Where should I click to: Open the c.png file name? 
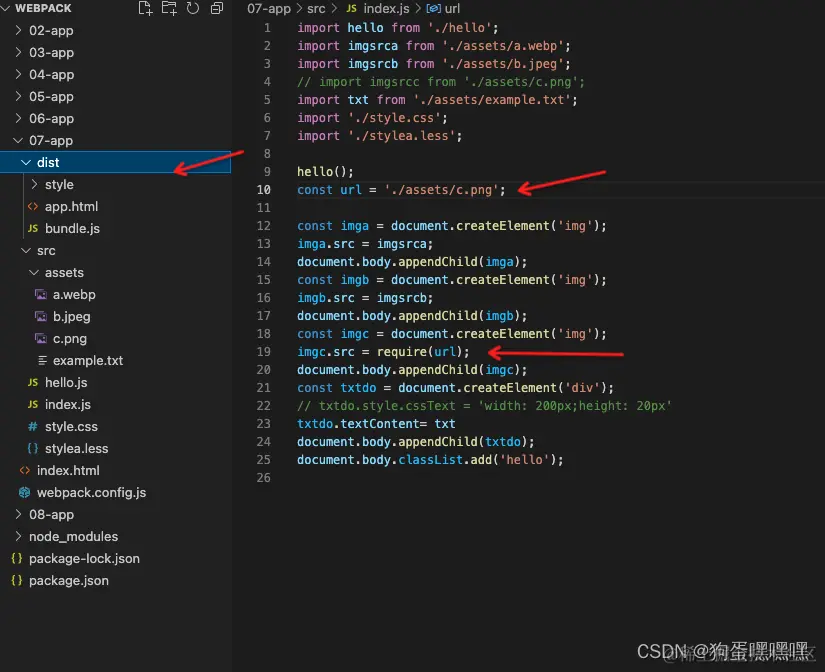tap(69, 338)
